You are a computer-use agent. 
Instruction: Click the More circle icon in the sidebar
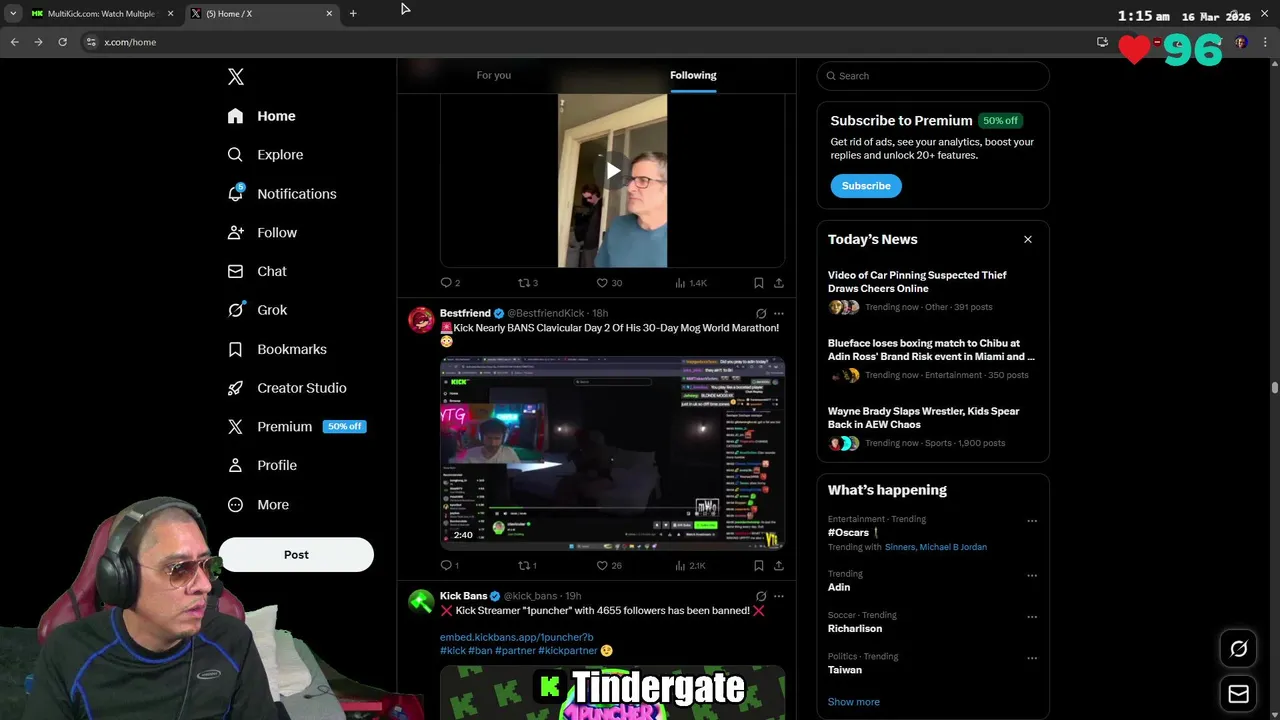click(235, 505)
